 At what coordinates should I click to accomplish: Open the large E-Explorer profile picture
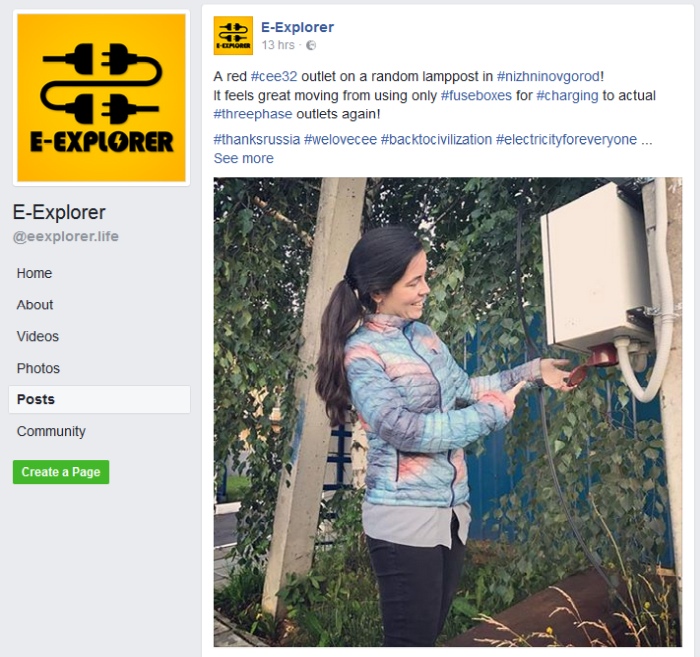[x=101, y=98]
